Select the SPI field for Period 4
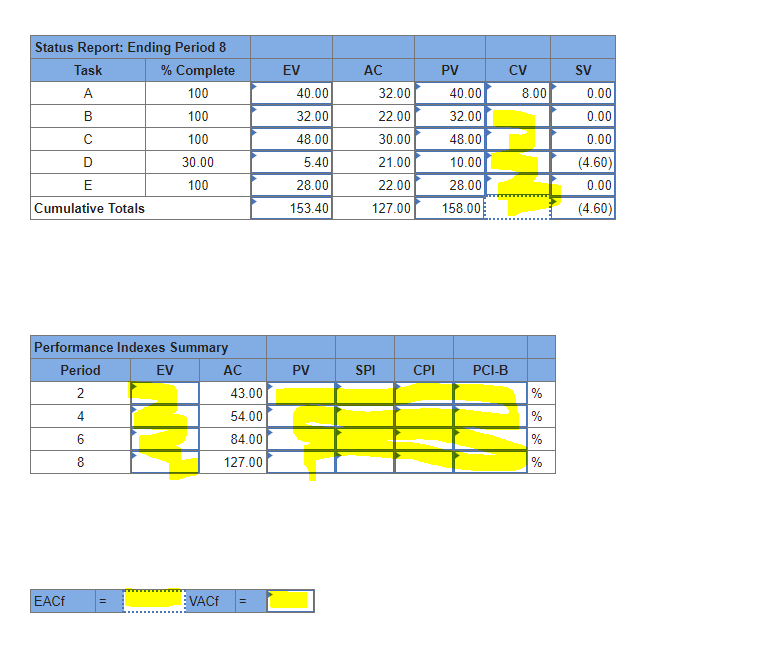 point(365,416)
